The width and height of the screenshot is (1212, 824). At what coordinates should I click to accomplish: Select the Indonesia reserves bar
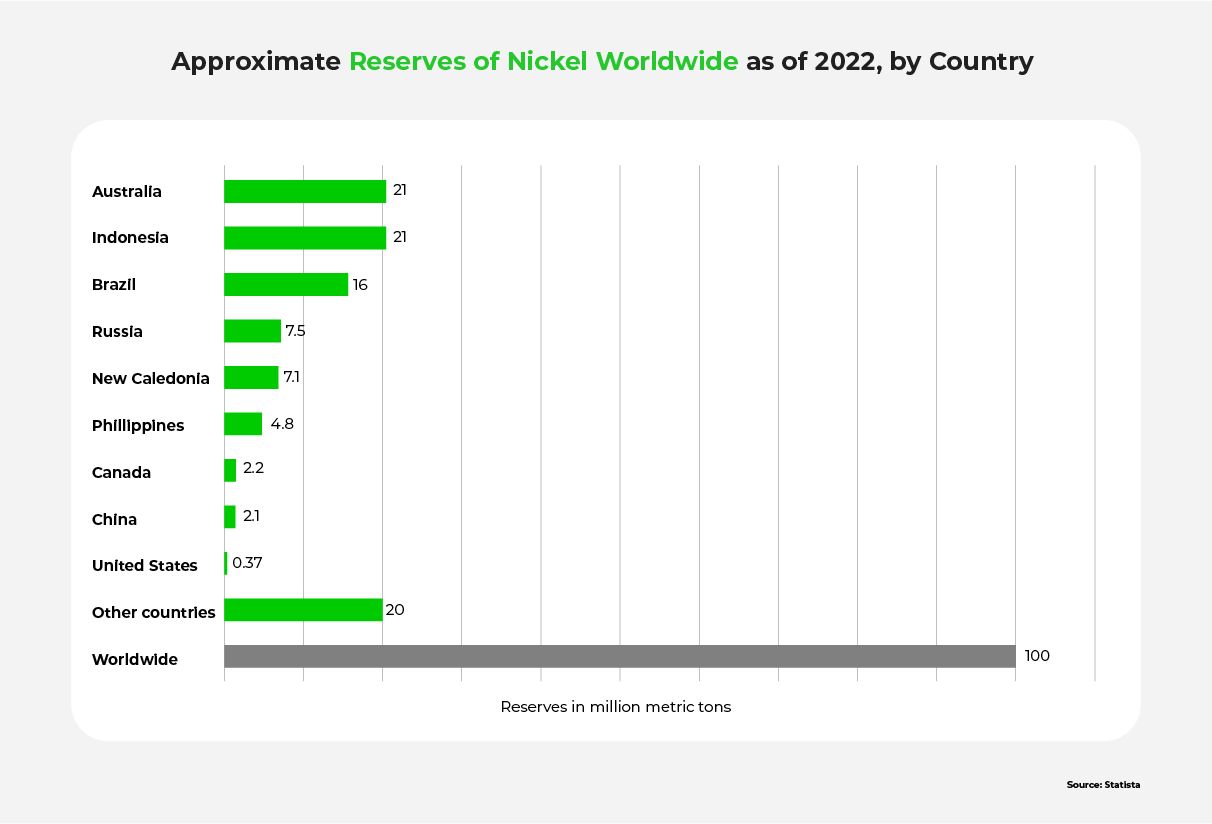[304, 238]
